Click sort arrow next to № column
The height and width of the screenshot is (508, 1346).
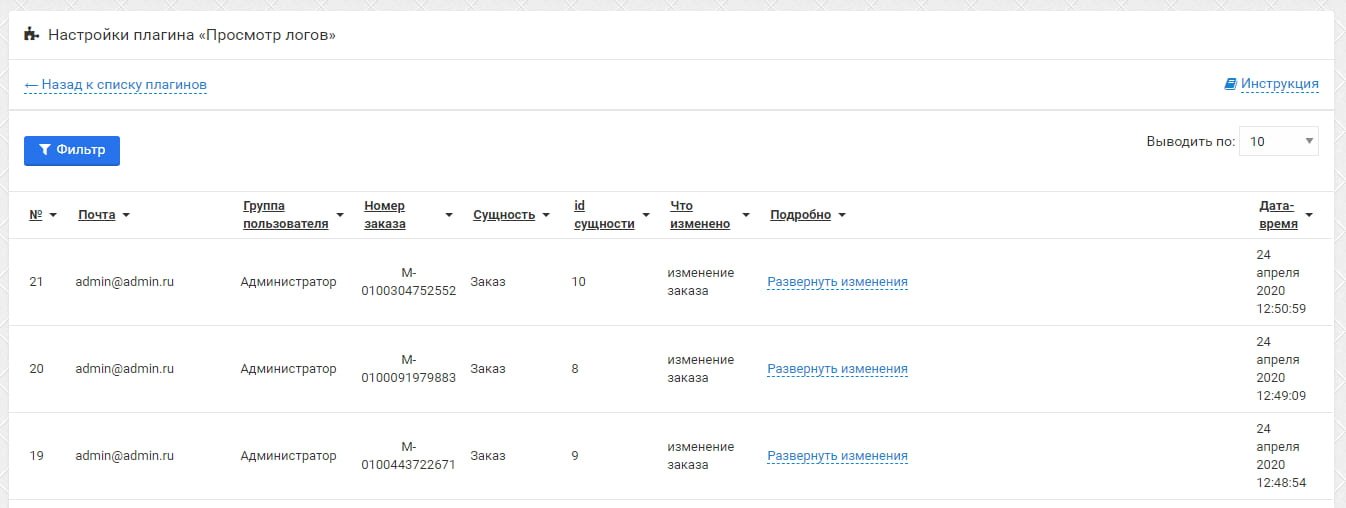point(53,215)
